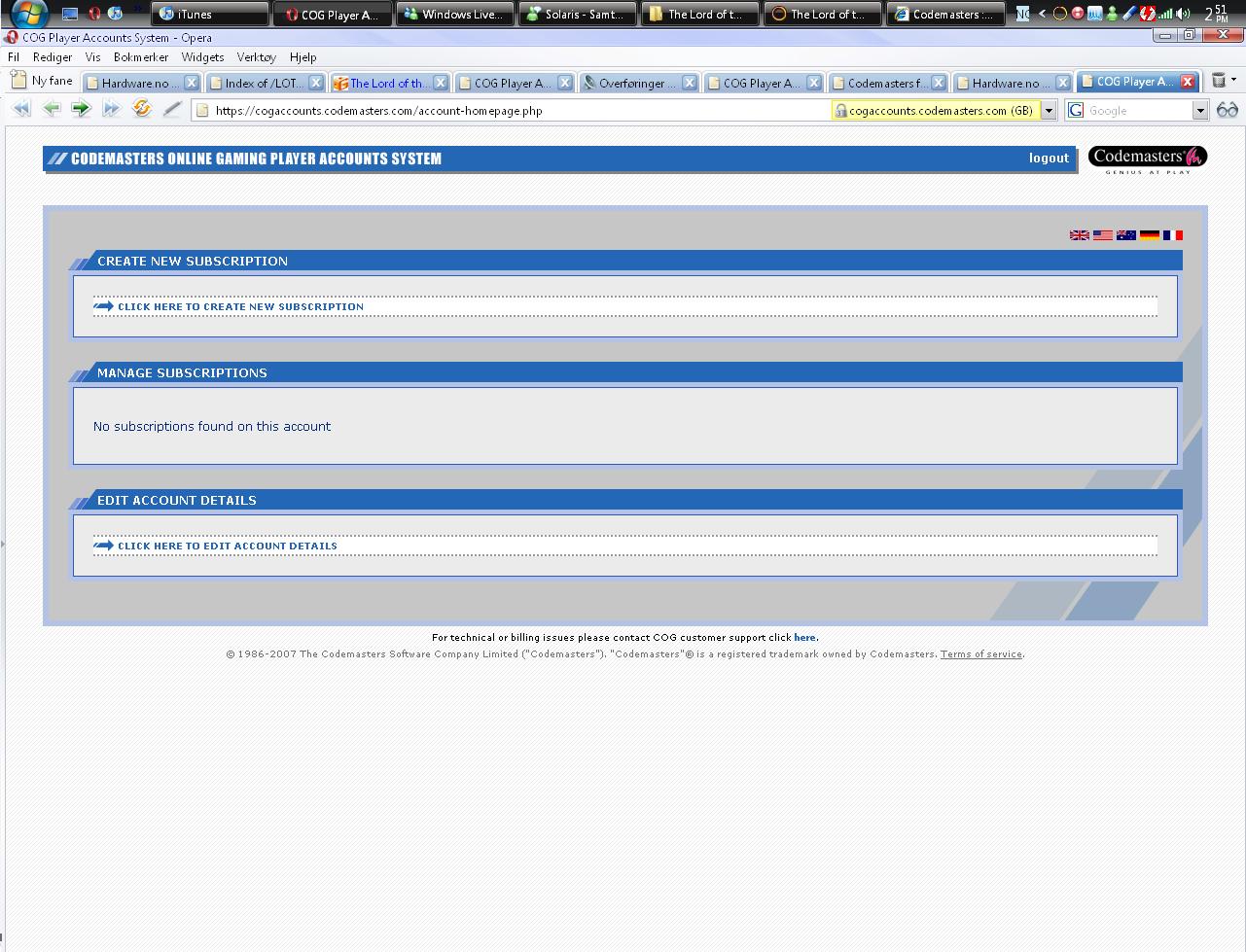
Task: Close the active tab with its red X
Action: point(1187,82)
